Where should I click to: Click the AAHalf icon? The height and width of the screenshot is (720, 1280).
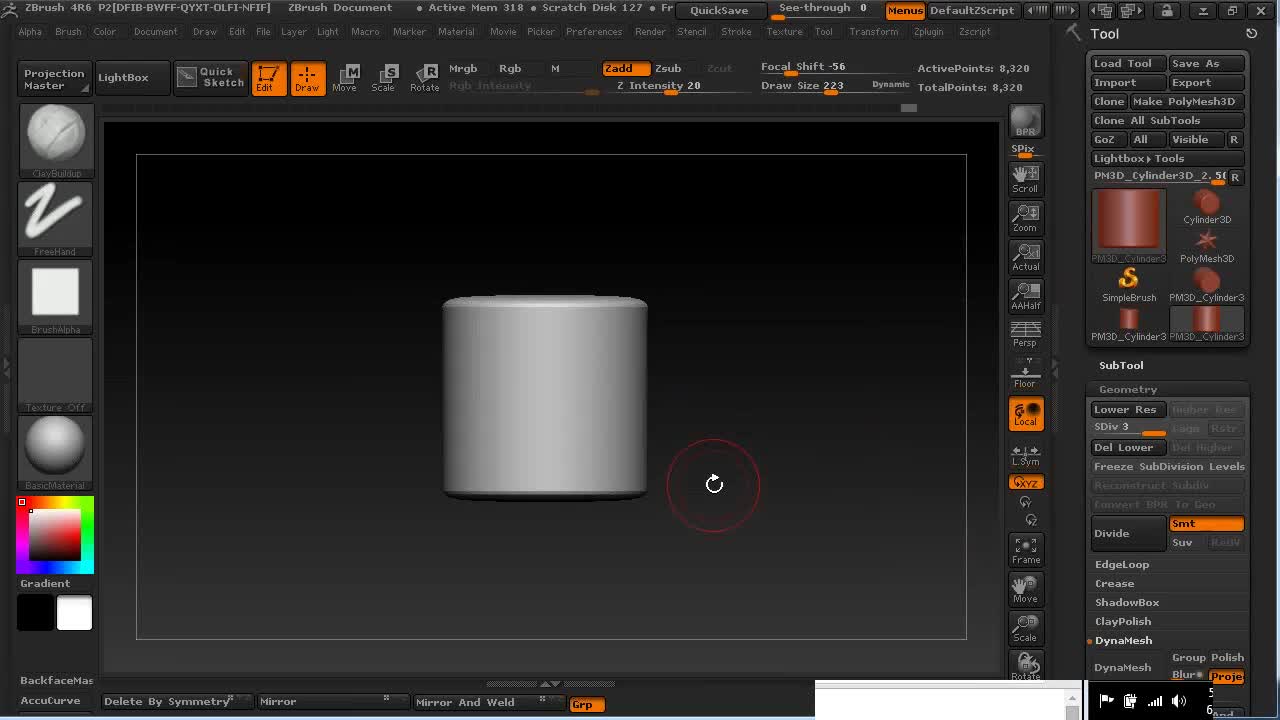(x=1025, y=296)
